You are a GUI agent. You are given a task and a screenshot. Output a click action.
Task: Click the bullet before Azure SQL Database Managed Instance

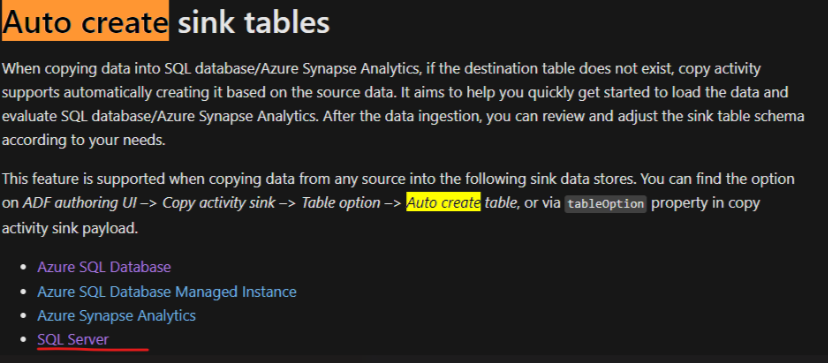[23, 292]
